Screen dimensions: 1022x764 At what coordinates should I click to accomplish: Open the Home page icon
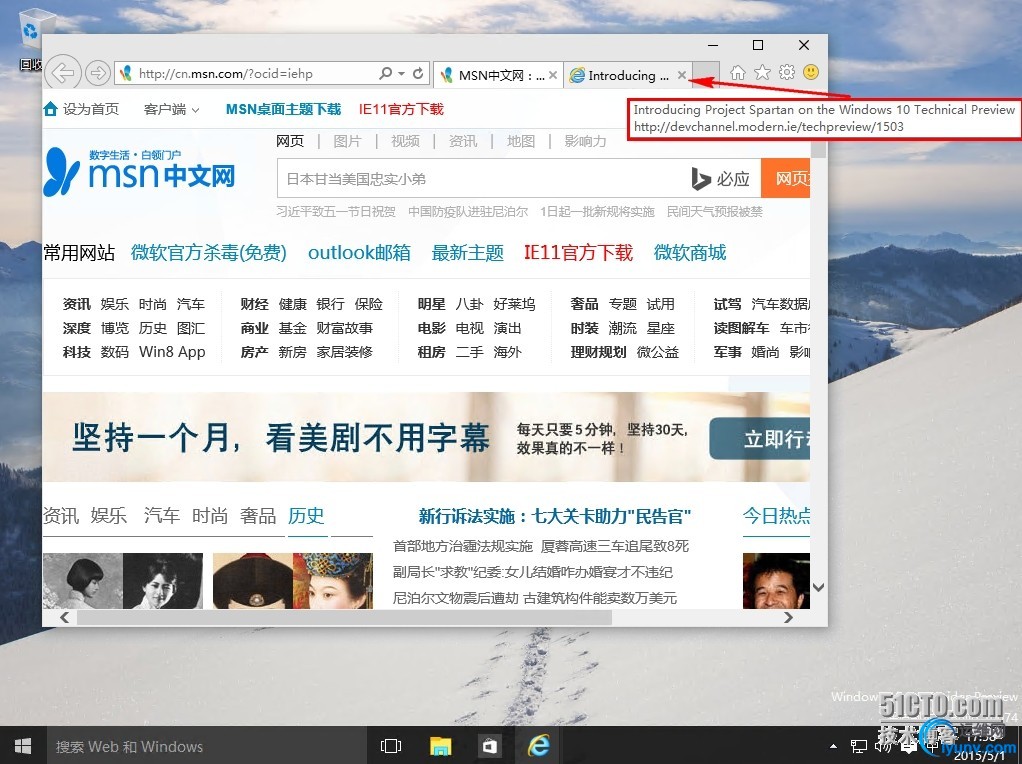[x=737, y=72]
